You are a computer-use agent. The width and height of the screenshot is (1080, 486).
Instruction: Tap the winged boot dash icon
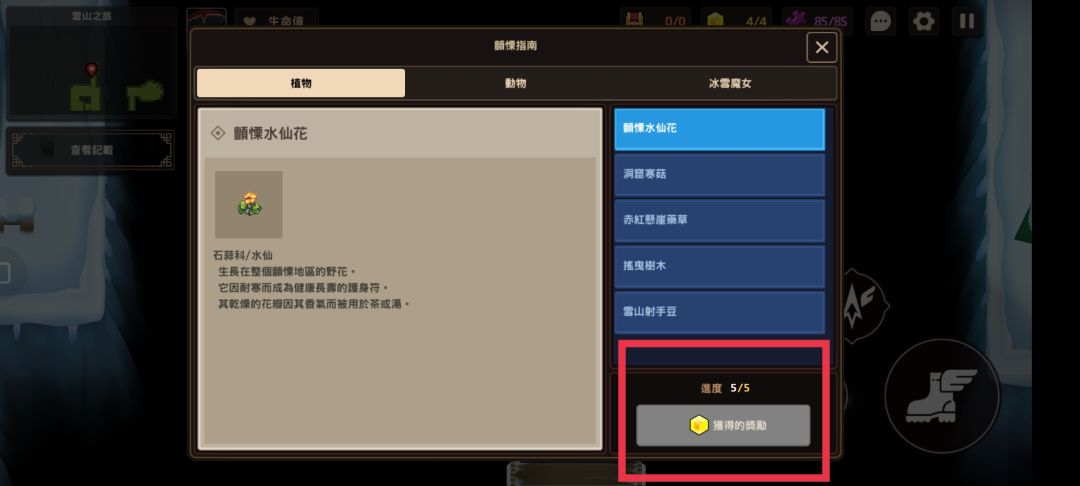pos(942,396)
